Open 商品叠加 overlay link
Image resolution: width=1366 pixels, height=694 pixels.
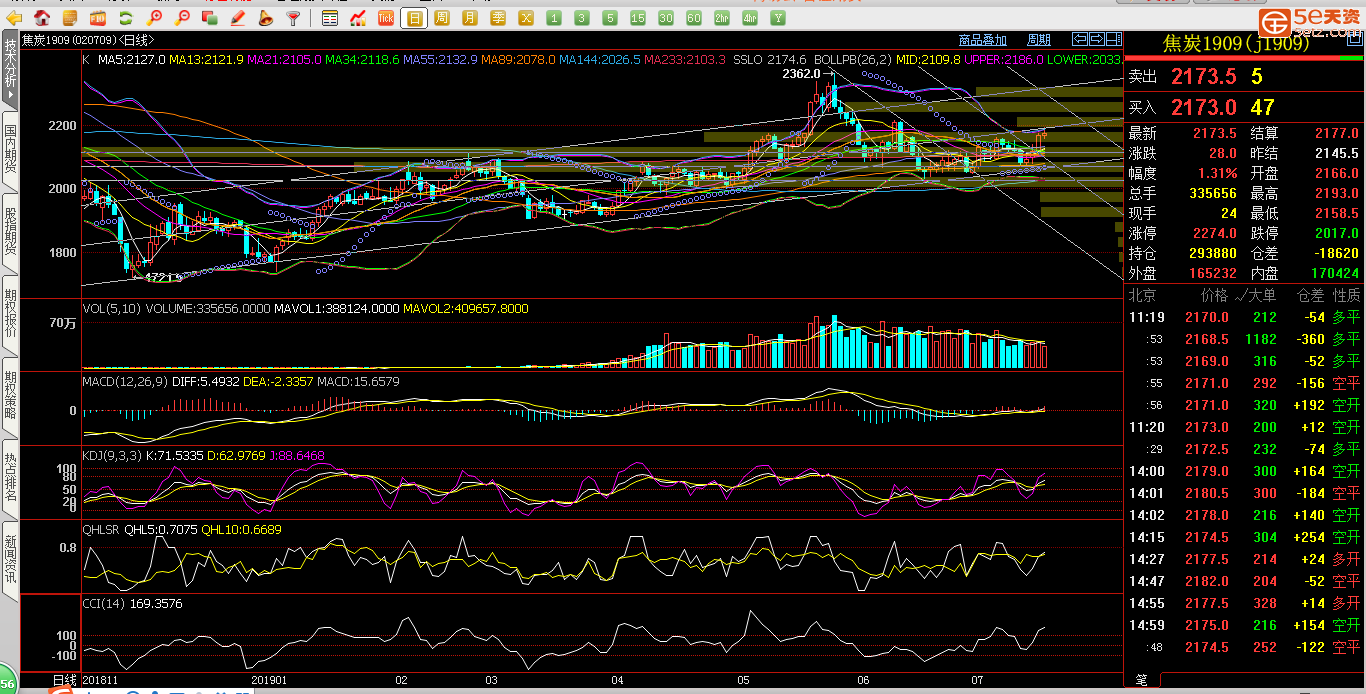982,40
